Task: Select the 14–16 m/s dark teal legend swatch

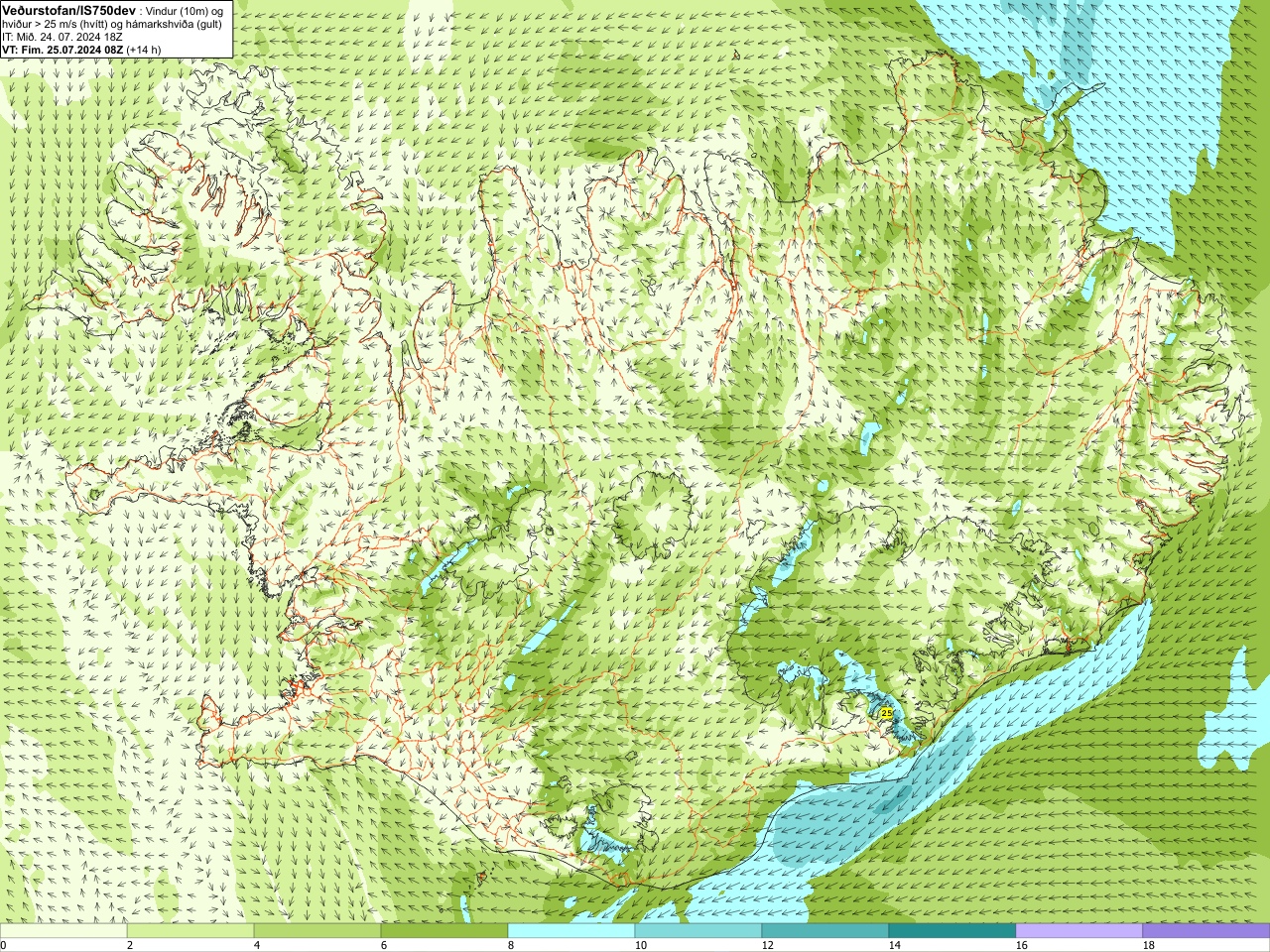Action: 952,931
